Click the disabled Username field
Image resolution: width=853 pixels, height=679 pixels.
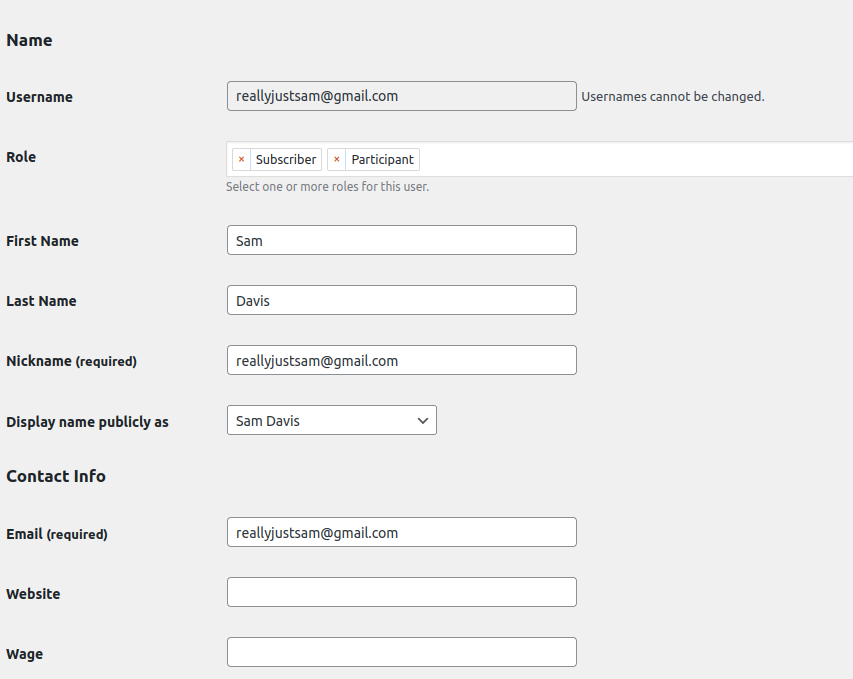[x=401, y=97]
